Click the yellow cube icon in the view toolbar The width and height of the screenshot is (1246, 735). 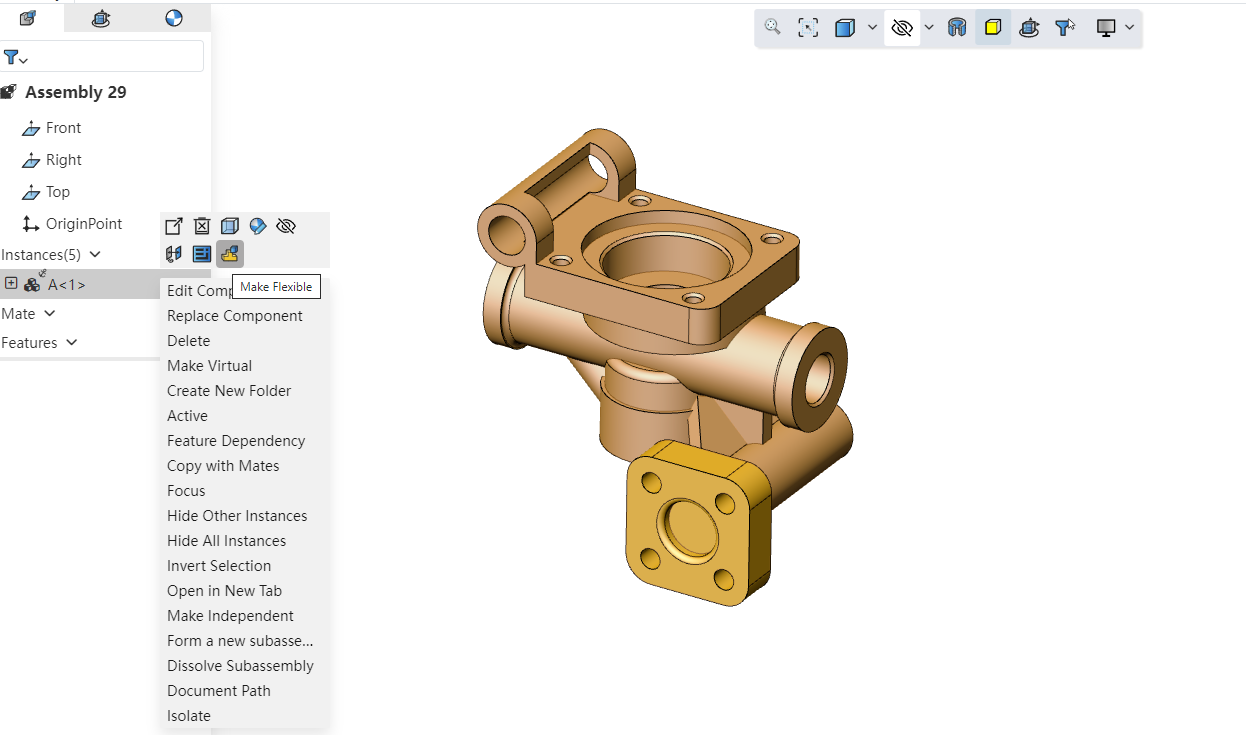993,28
